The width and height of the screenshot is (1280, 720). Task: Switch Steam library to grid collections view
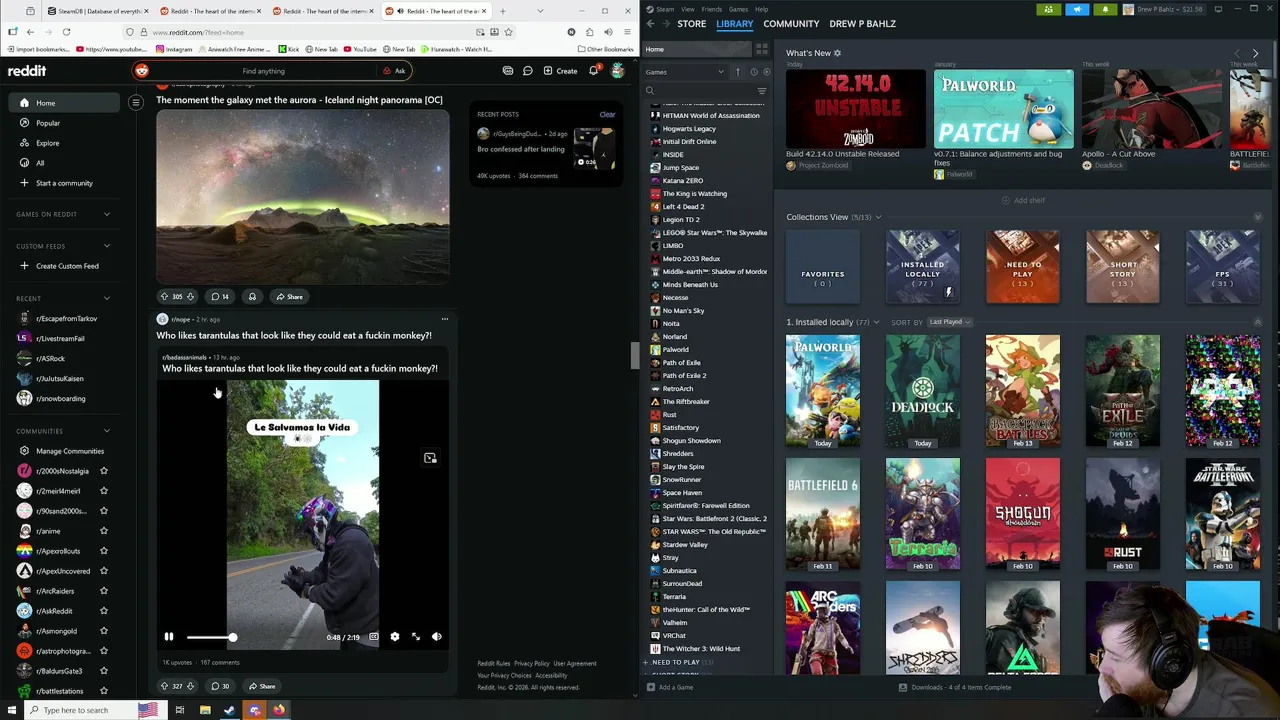(x=762, y=49)
